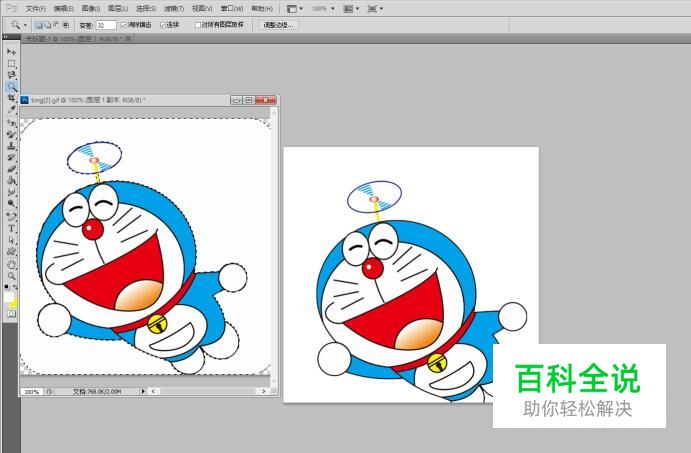Select the Hand tool

coord(11,264)
